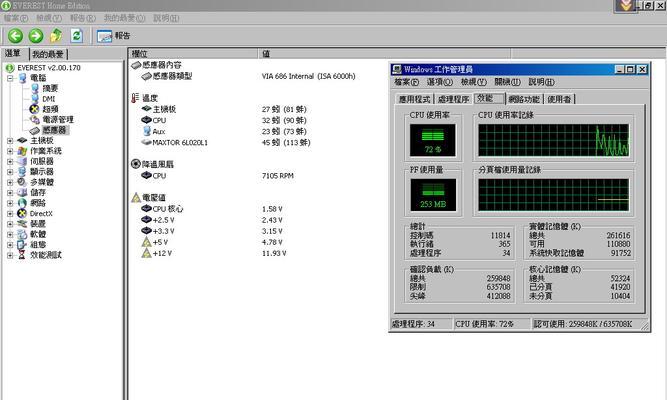The image size is (667, 400).
Task: Click the green Back arrow button
Action: coord(15,36)
